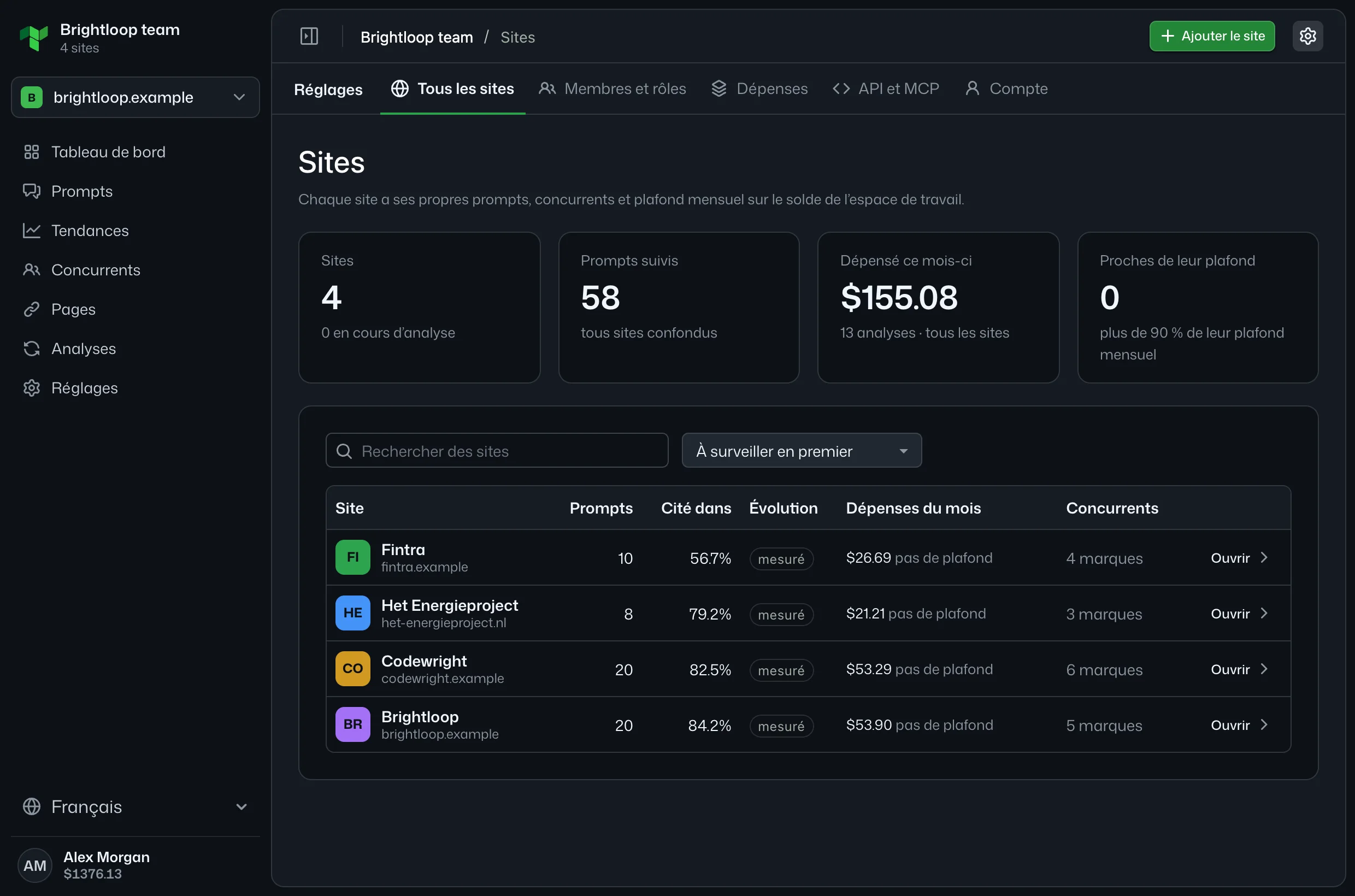Click the Rechercher des sites search field
Viewport: 1355px width, 896px height.
click(497, 451)
